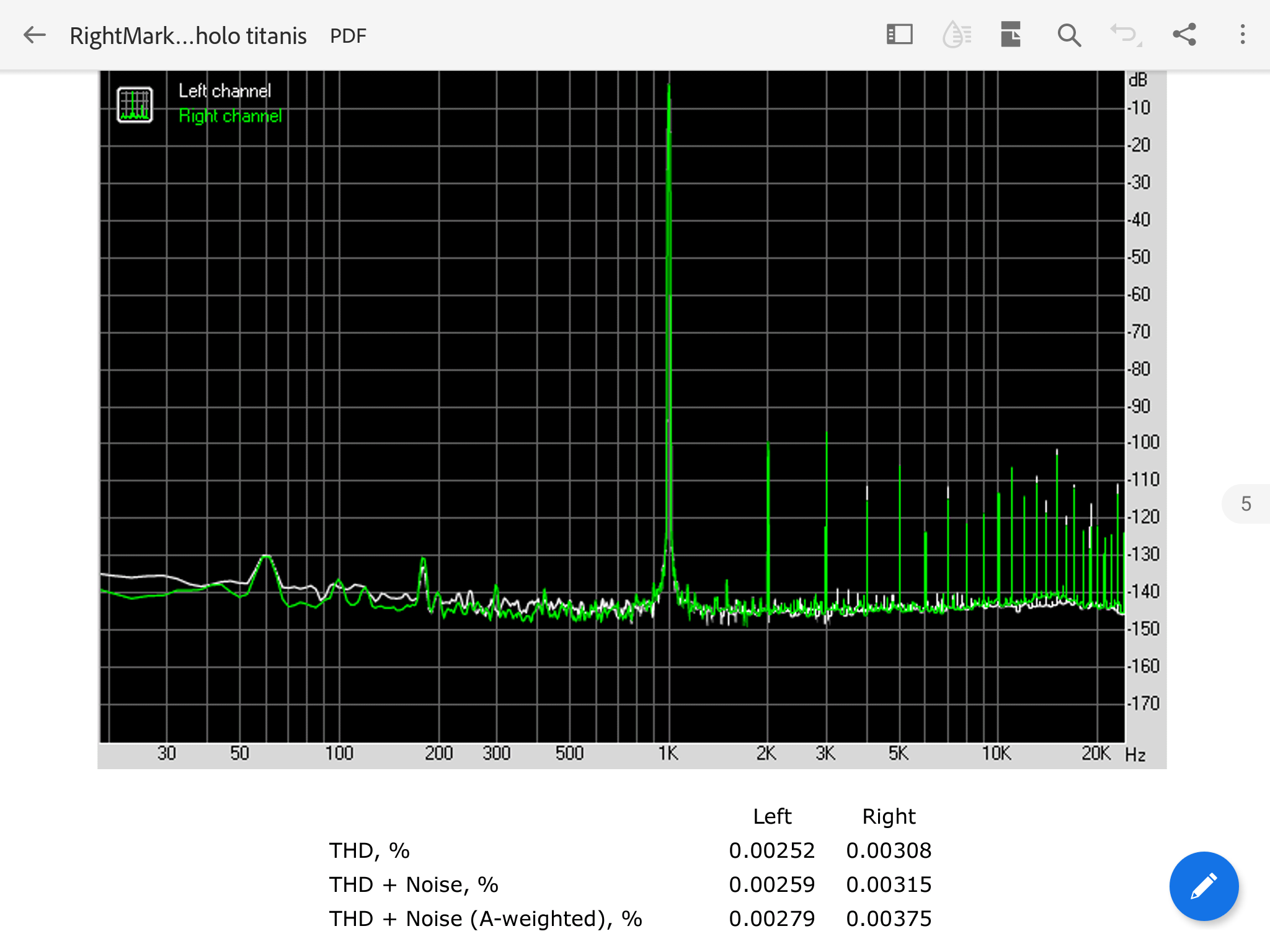This screenshot has width=1270, height=952.
Task: Tap the 1K frequency axis label
Action: pyautogui.click(x=668, y=754)
